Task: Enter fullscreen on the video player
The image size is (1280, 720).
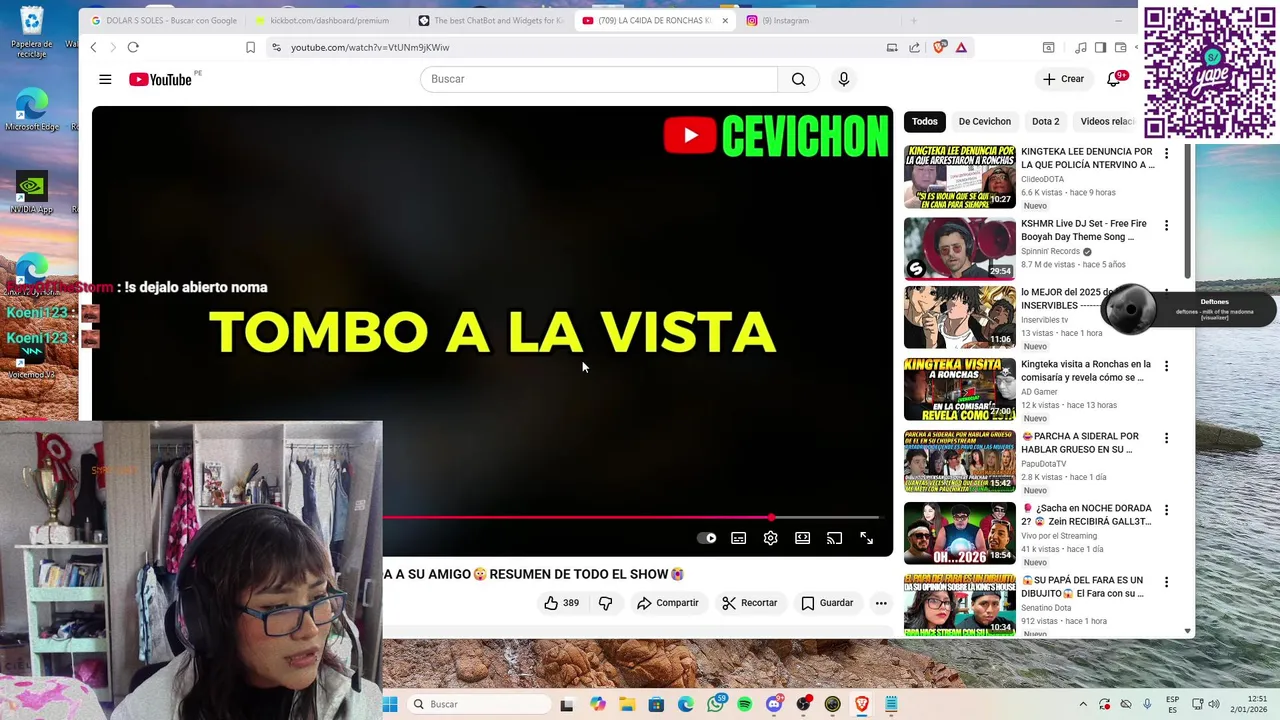Action: pos(866,538)
